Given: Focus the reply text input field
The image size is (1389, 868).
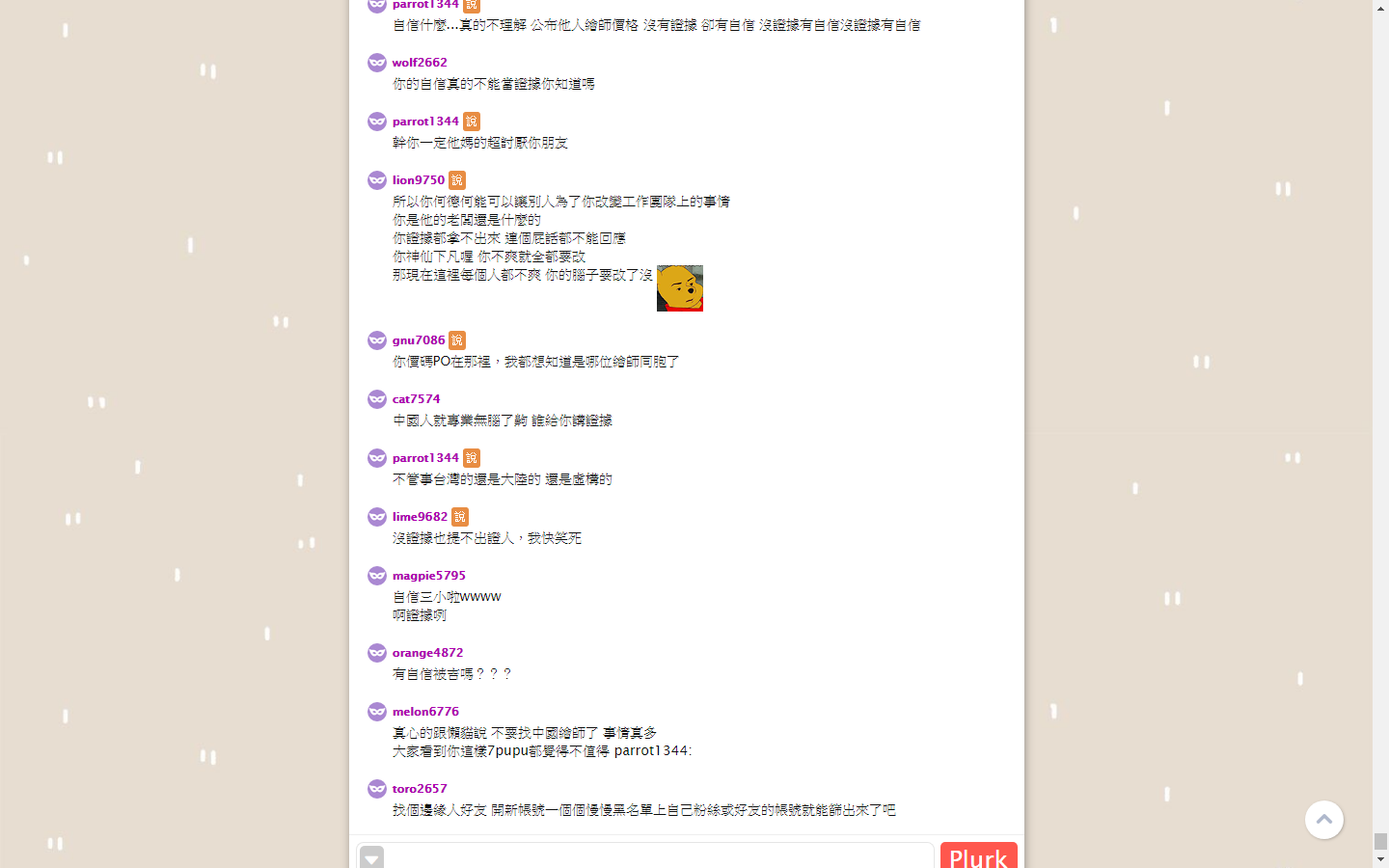Looking at the screenshot, I should [x=659, y=856].
